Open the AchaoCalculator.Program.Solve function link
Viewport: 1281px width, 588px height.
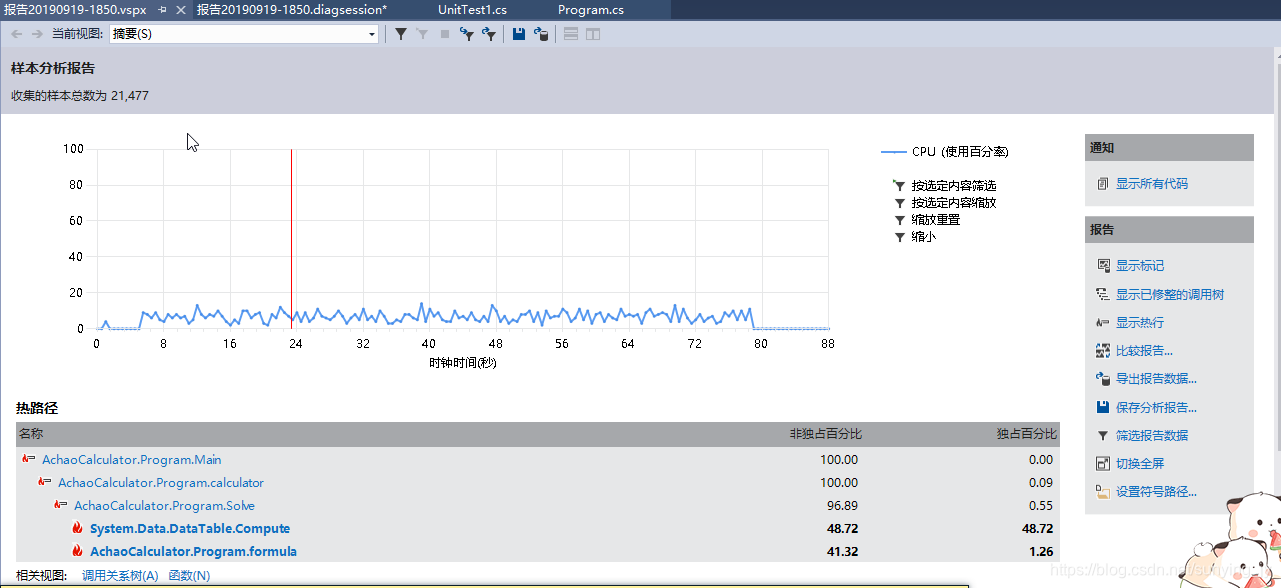pyautogui.click(x=165, y=506)
